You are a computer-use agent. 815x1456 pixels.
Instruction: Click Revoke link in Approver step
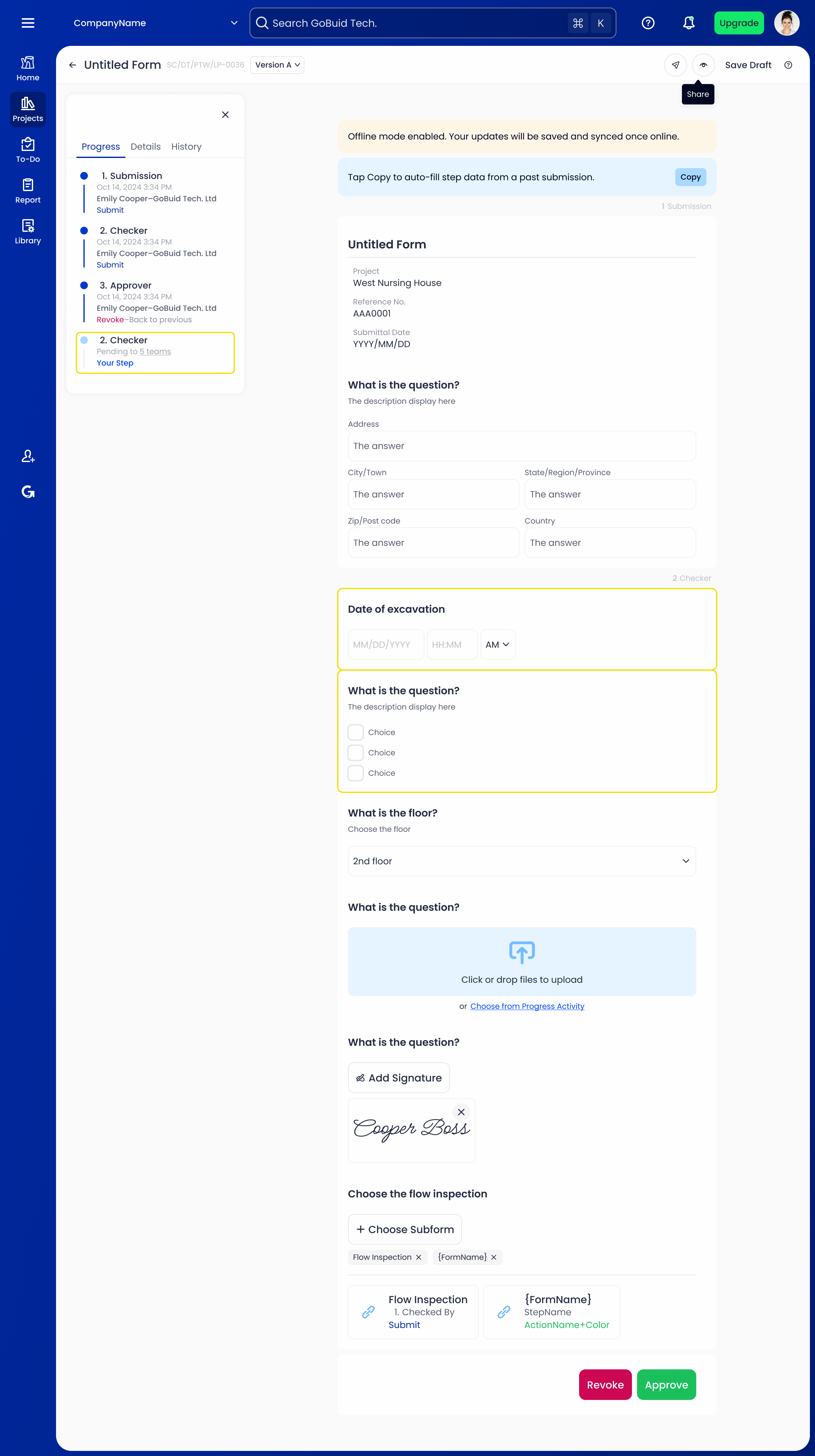click(x=110, y=320)
